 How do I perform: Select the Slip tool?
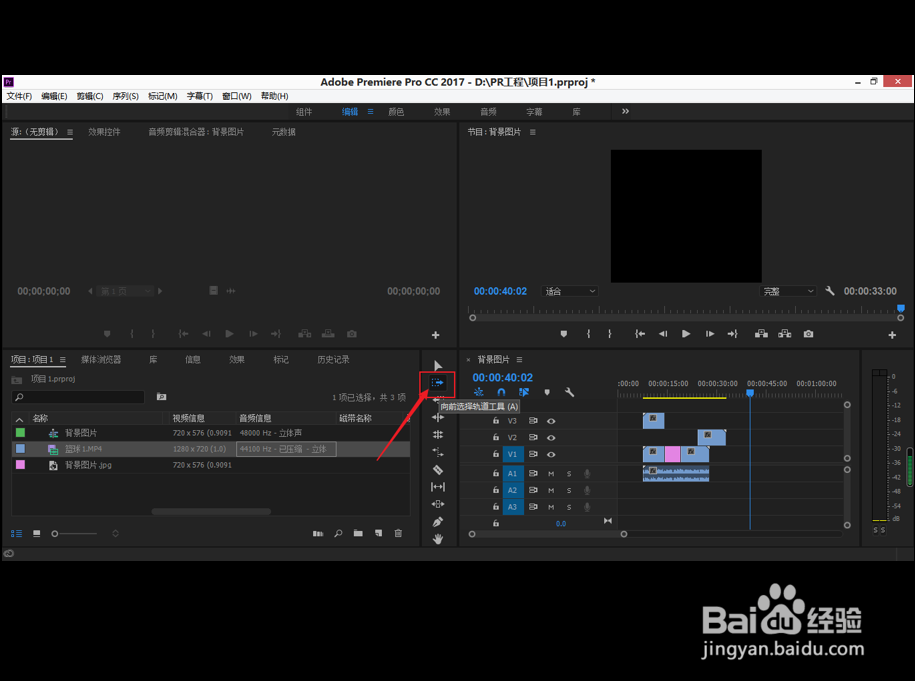[438, 487]
